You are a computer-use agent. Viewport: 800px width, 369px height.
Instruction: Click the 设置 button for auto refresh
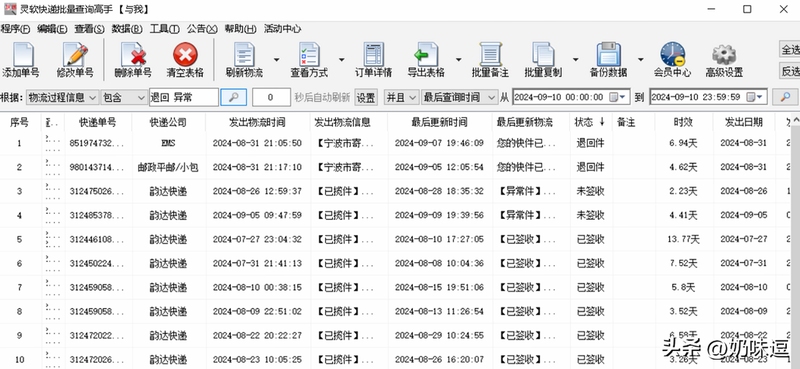coord(366,97)
